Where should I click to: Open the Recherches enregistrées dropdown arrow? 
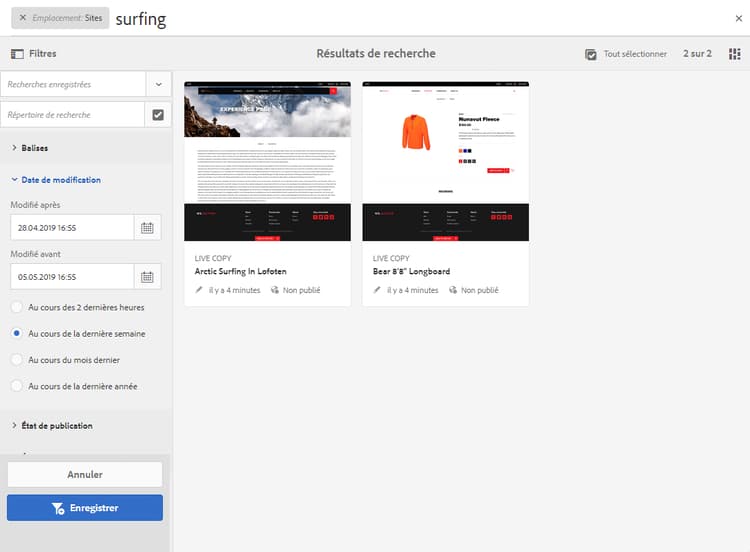click(158, 84)
